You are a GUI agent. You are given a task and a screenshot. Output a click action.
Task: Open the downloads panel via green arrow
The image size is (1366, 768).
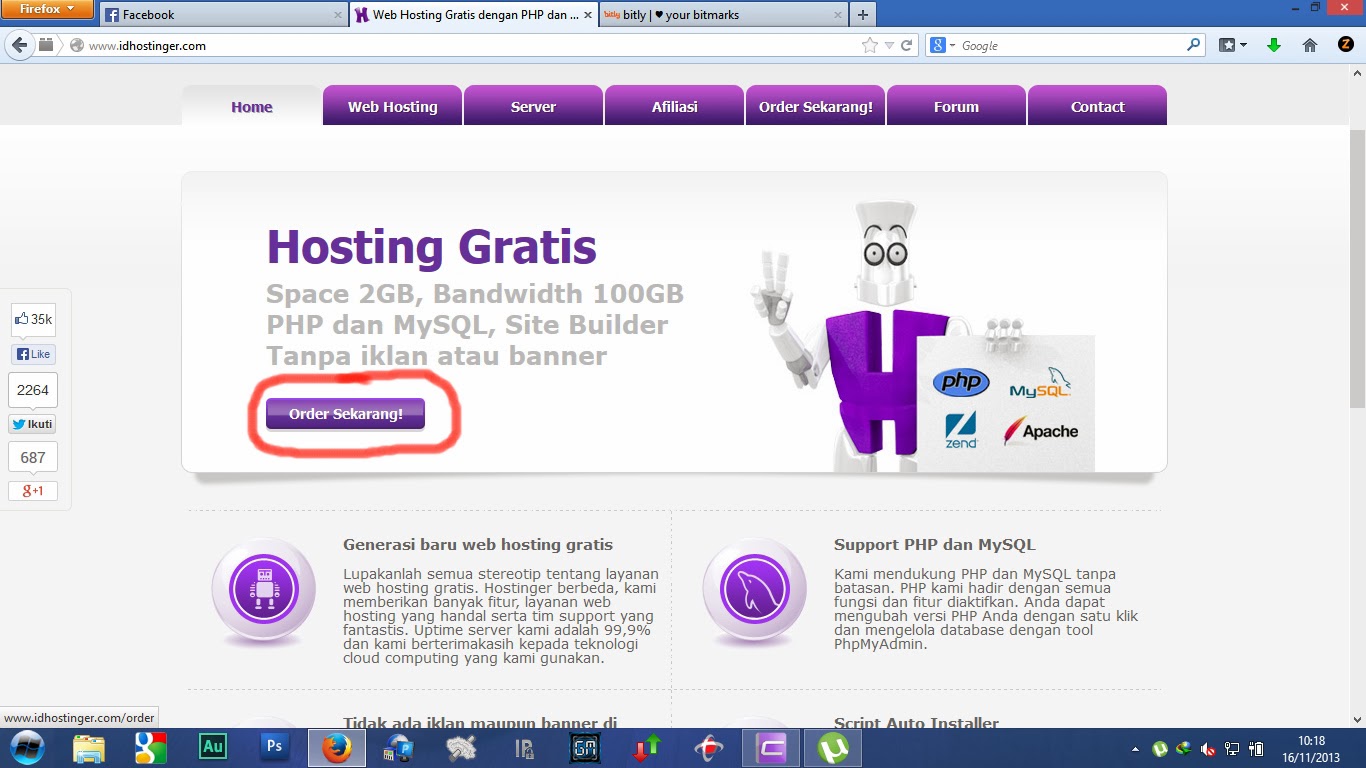[1274, 45]
